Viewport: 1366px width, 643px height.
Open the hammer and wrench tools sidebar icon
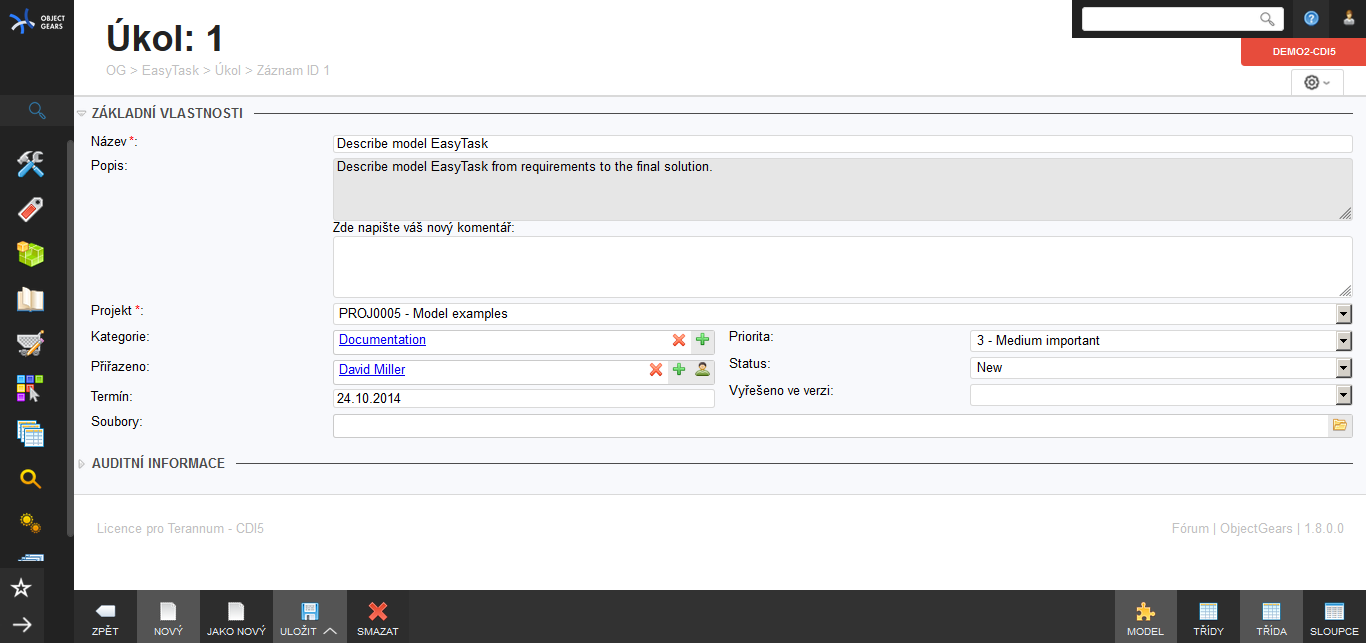31,164
